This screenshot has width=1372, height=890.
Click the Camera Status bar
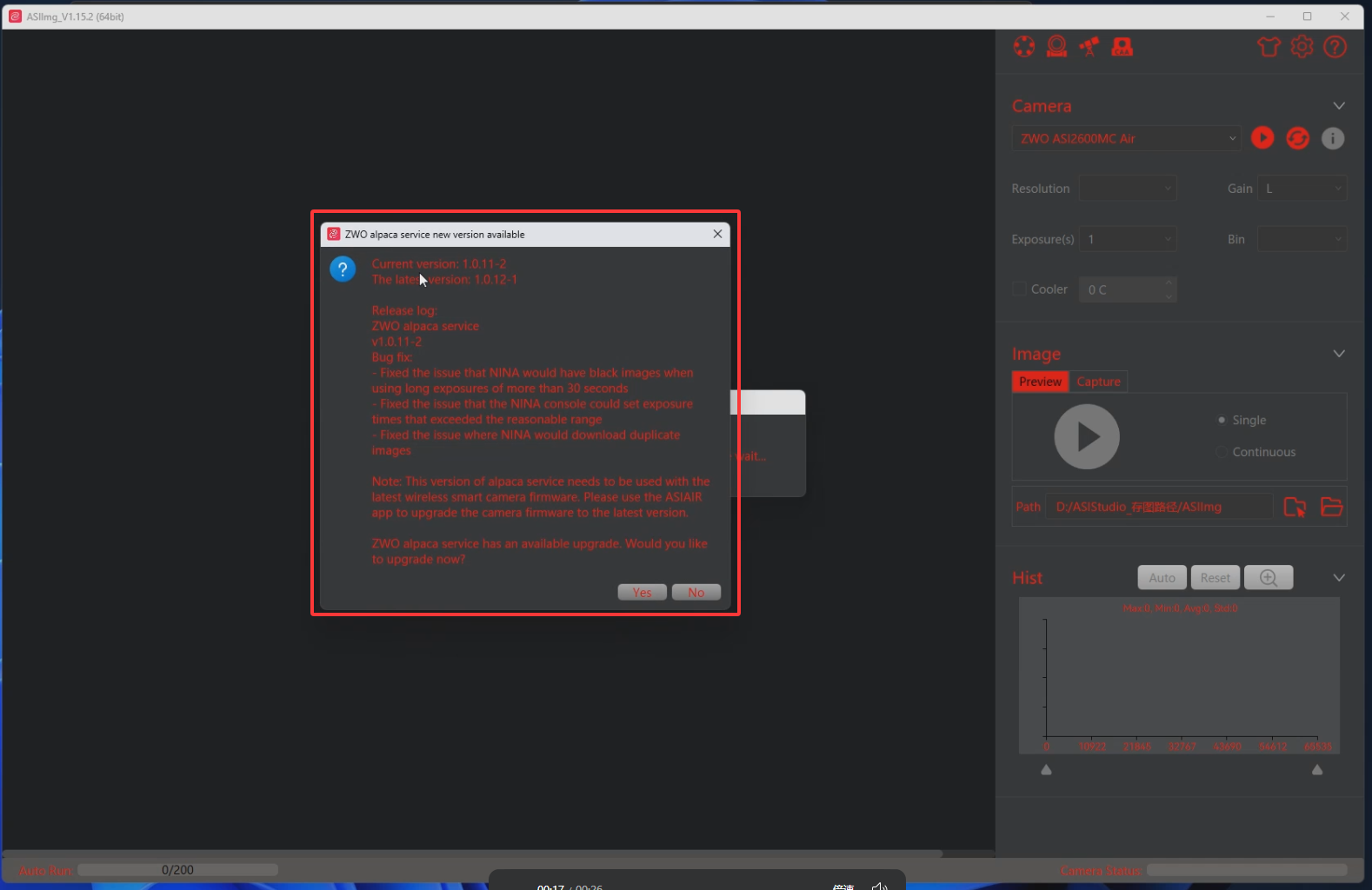pyautogui.click(x=1247, y=870)
